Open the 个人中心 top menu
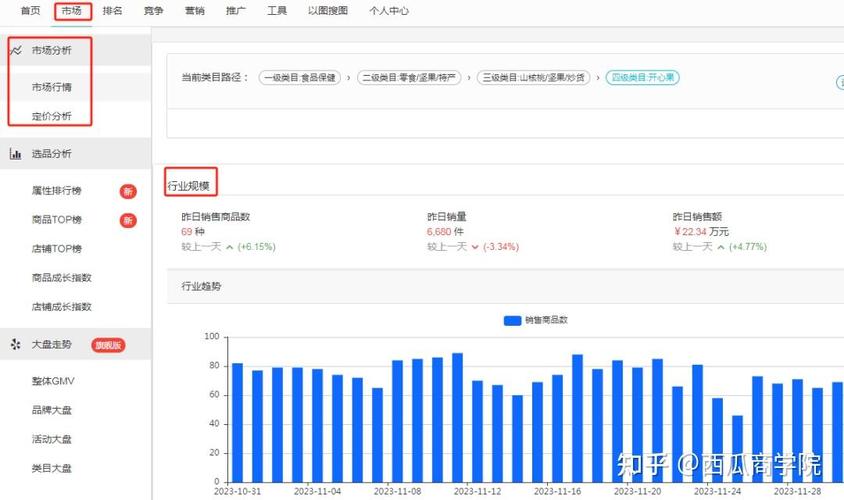The height and width of the screenshot is (500, 844). coord(389,11)
